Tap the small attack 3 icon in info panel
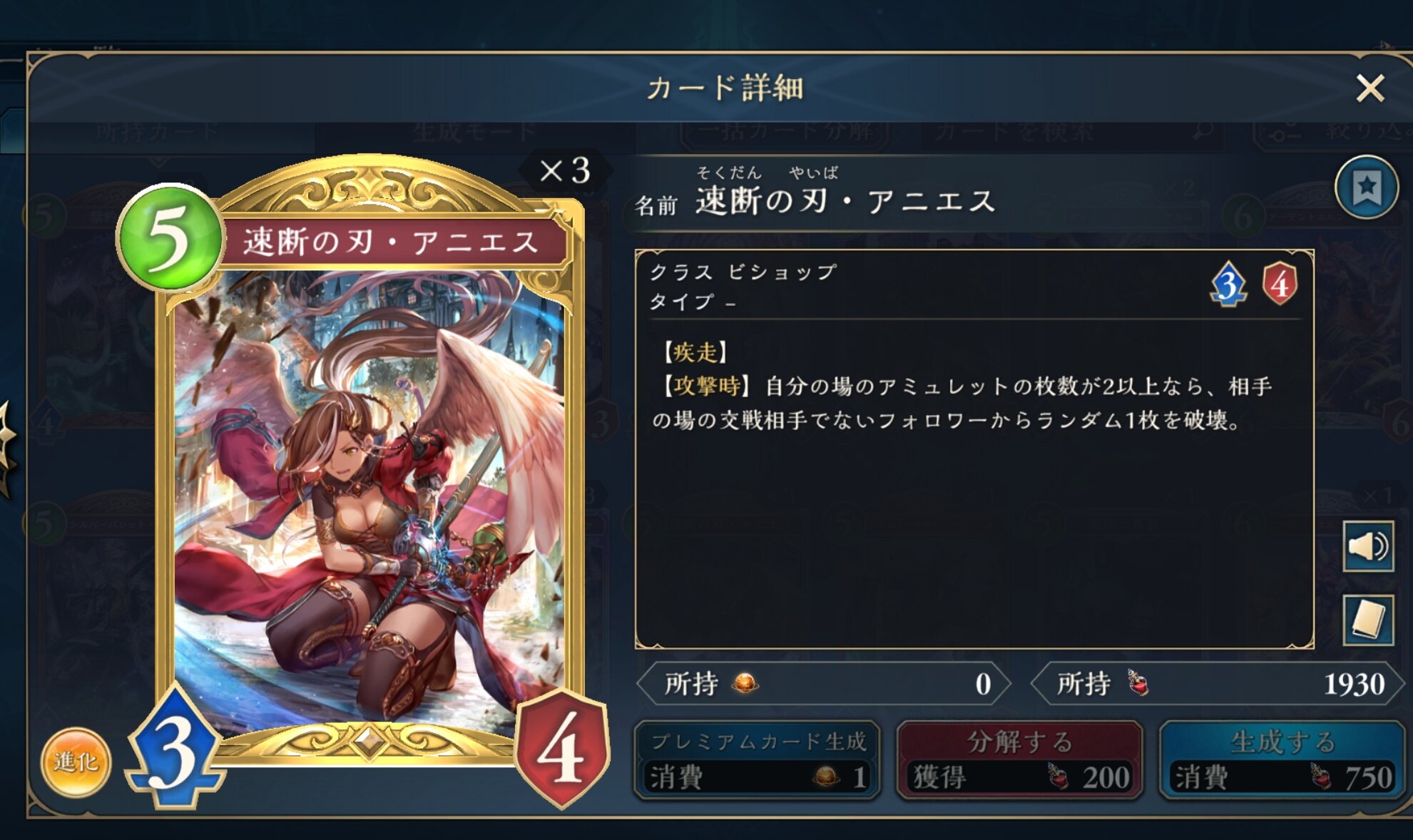The width and height of the screenshot is (1413, 840). [1228, 284]
